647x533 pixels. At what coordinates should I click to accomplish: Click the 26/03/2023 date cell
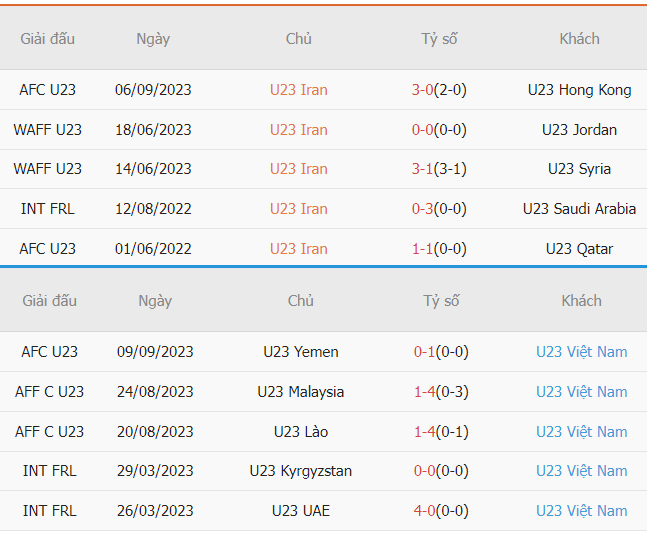point(155,511)
